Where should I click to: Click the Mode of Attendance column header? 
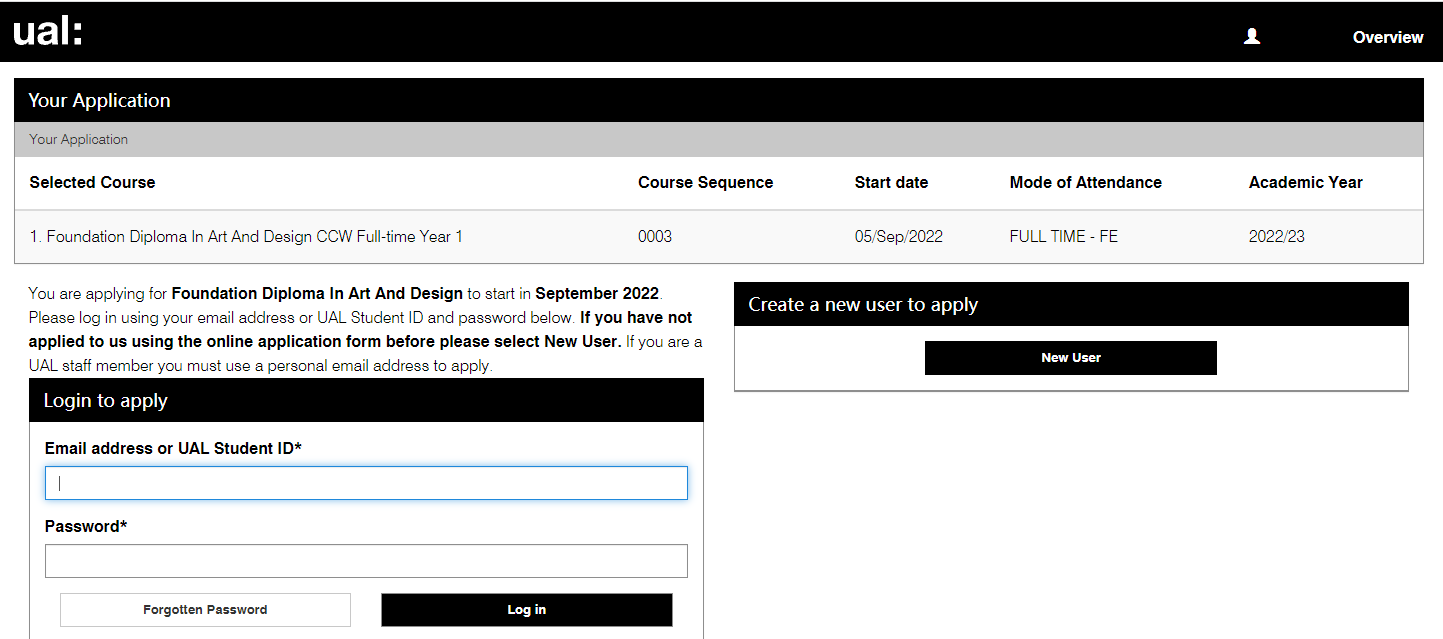click(x=1085, y=182)
